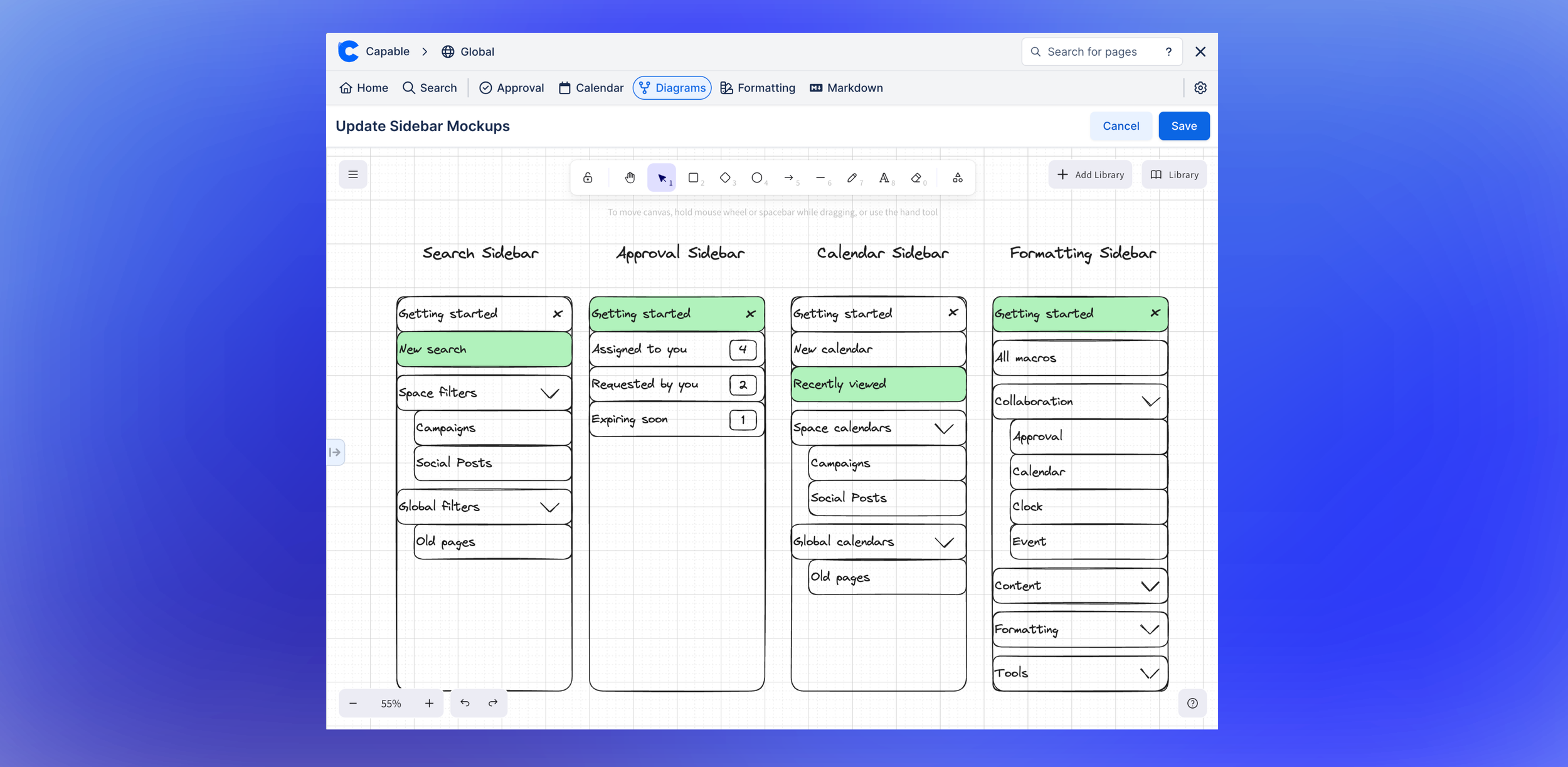The height and width of the screenshot is (767, 1568).
Task: Select the Eraser tool
Action: click(x=916, y=178)
